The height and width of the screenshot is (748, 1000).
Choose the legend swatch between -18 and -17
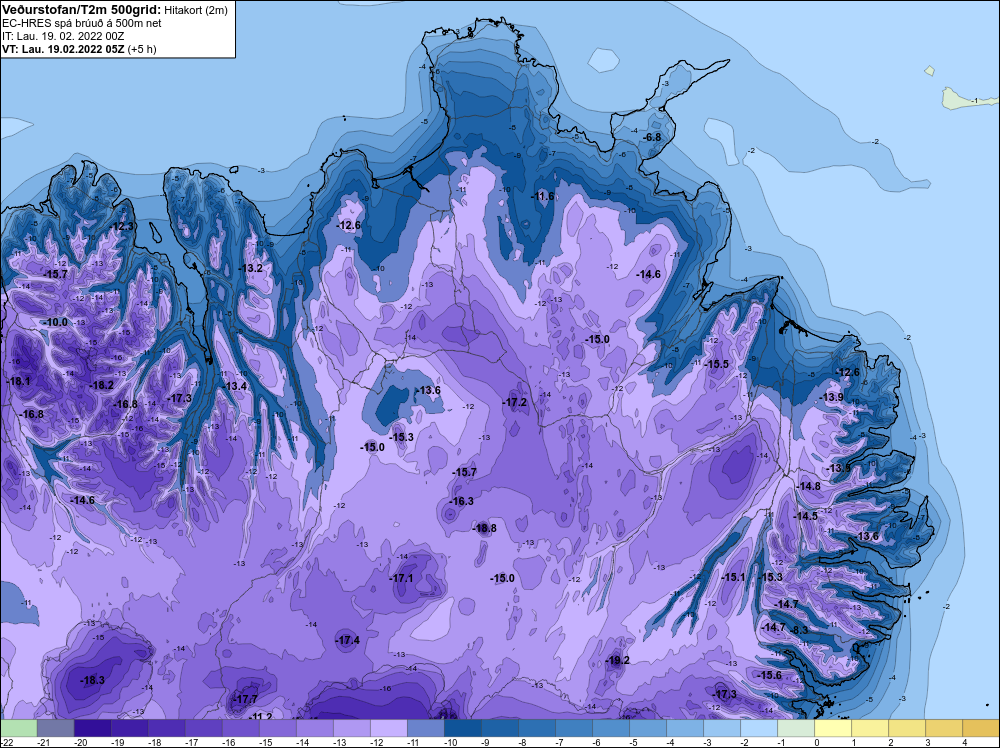(x=166, y=728)
